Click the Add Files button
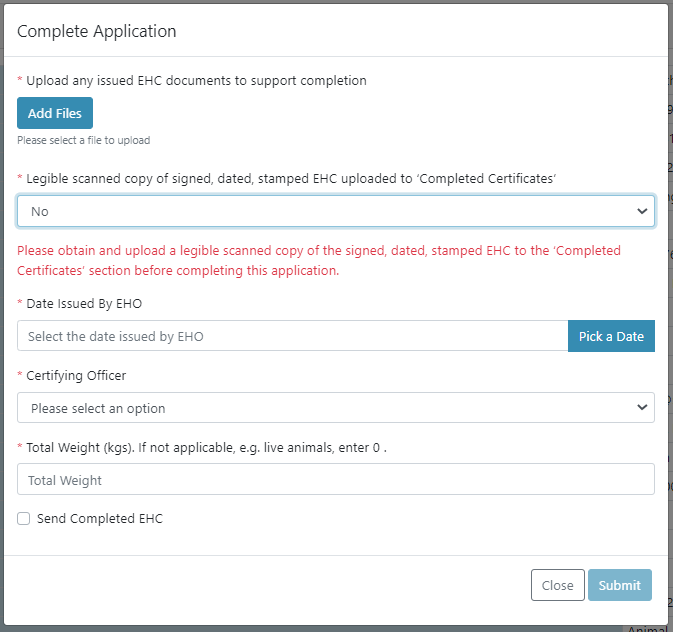Image resolution: width=673 pixels, height=632 pixels. (55, 113)
